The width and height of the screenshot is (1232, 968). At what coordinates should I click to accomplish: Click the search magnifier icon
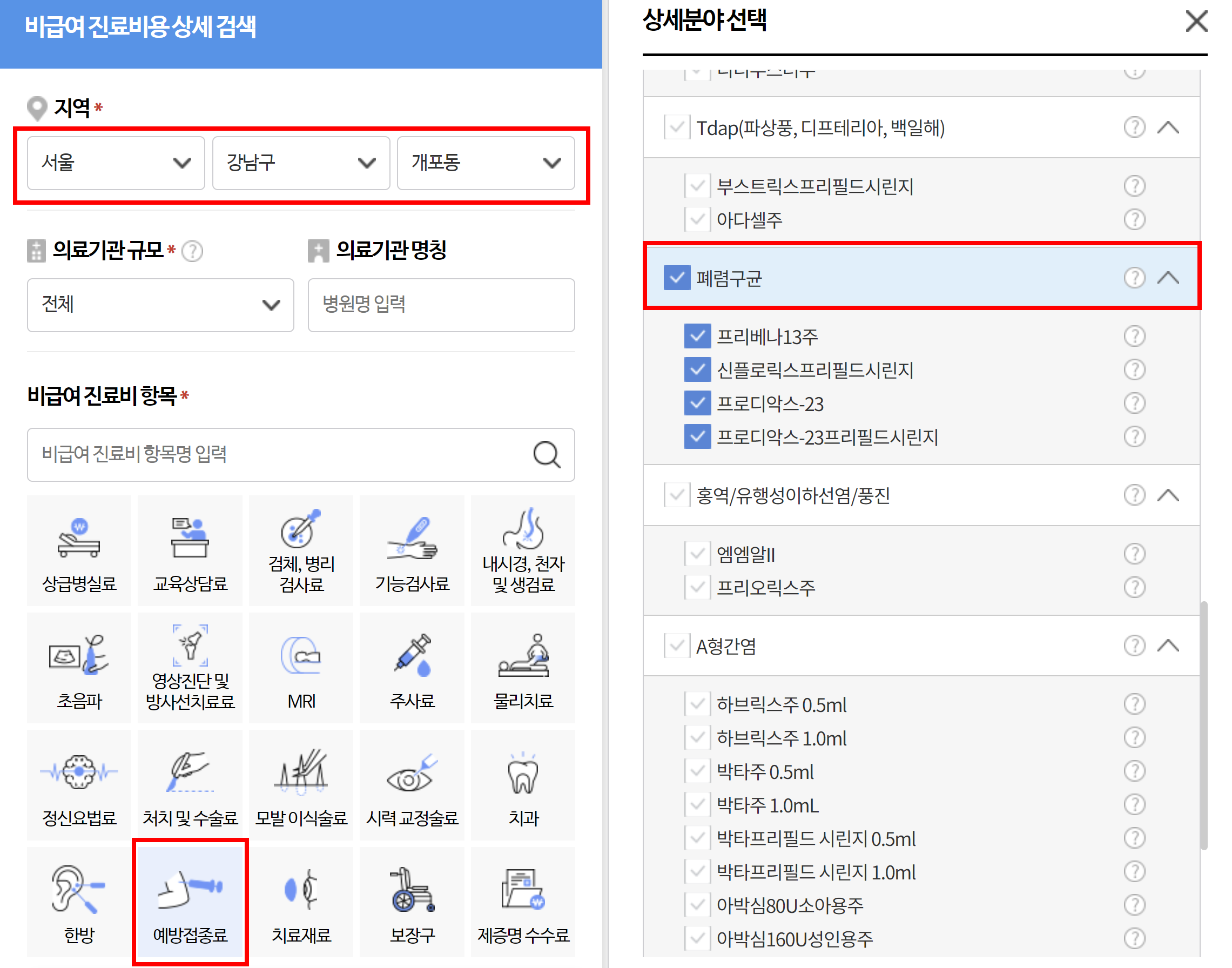pos(546,454)
